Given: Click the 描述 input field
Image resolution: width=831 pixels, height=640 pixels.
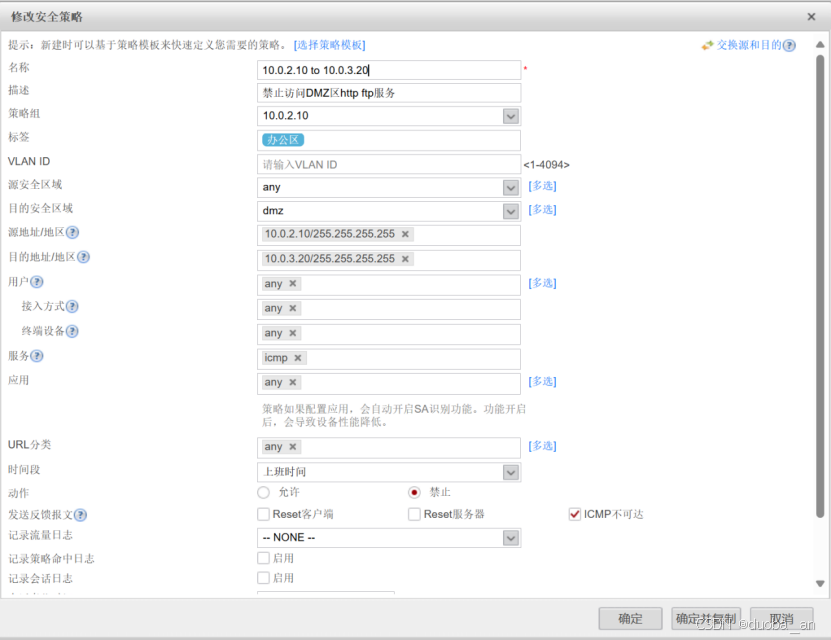Looking at the screenshot, I should coord(389,93).
